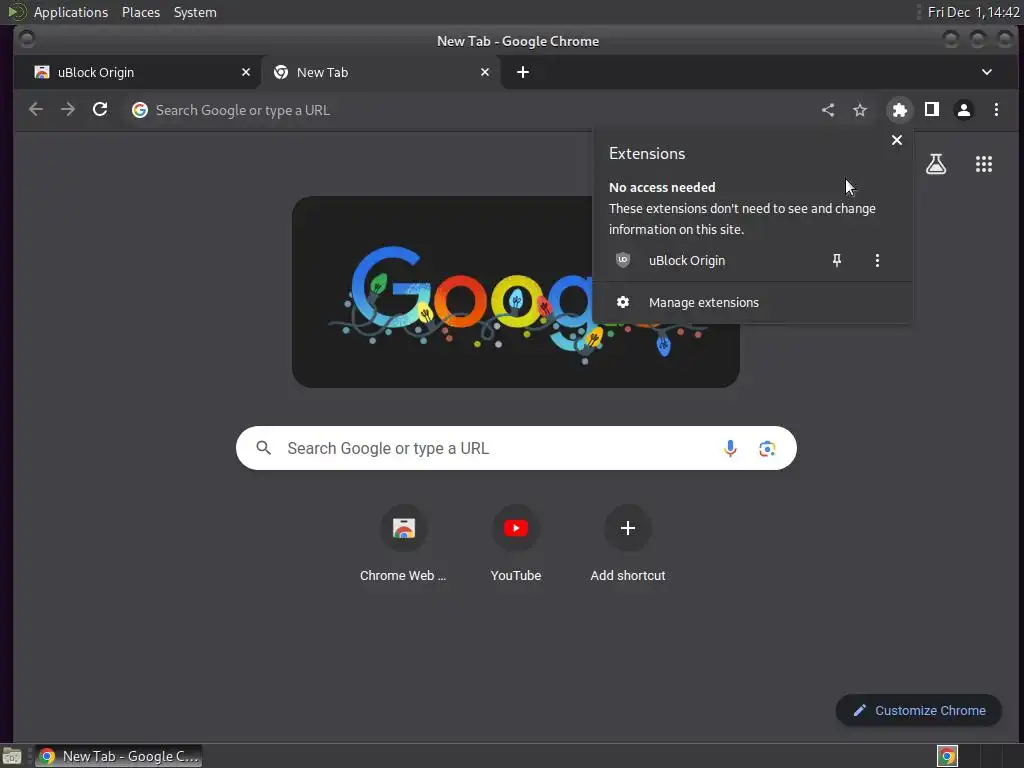Screen dimensions: 1024x768
Task: Share this page icon
Action: coord(828,110)
